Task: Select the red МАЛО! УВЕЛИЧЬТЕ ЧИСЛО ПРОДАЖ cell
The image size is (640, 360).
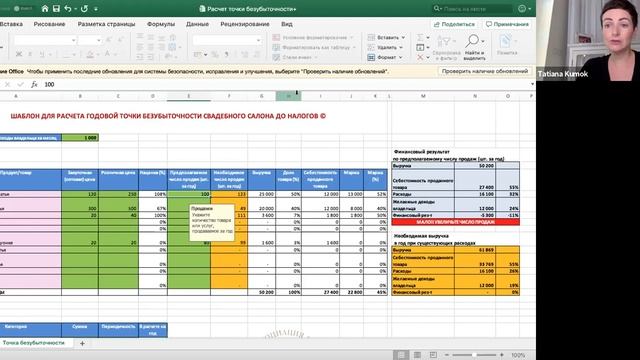Action: point(456,222)
